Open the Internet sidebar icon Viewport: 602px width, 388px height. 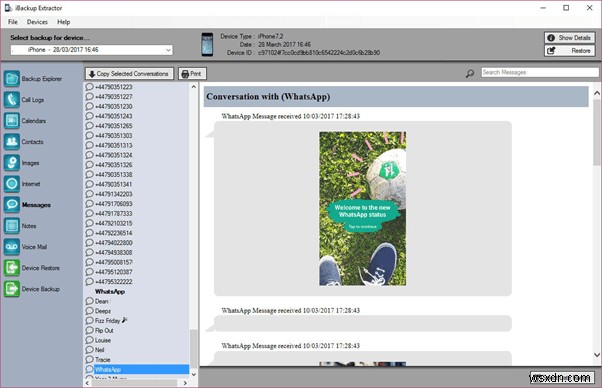point(12,184)
